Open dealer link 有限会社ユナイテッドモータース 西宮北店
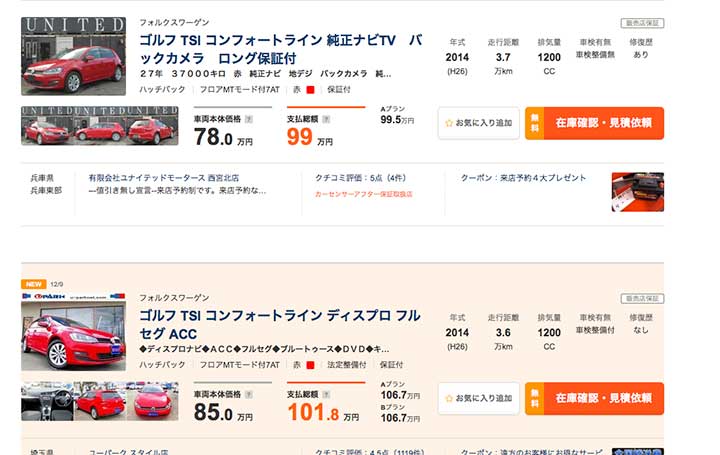720x455 pixels. (x=163, y=178)
